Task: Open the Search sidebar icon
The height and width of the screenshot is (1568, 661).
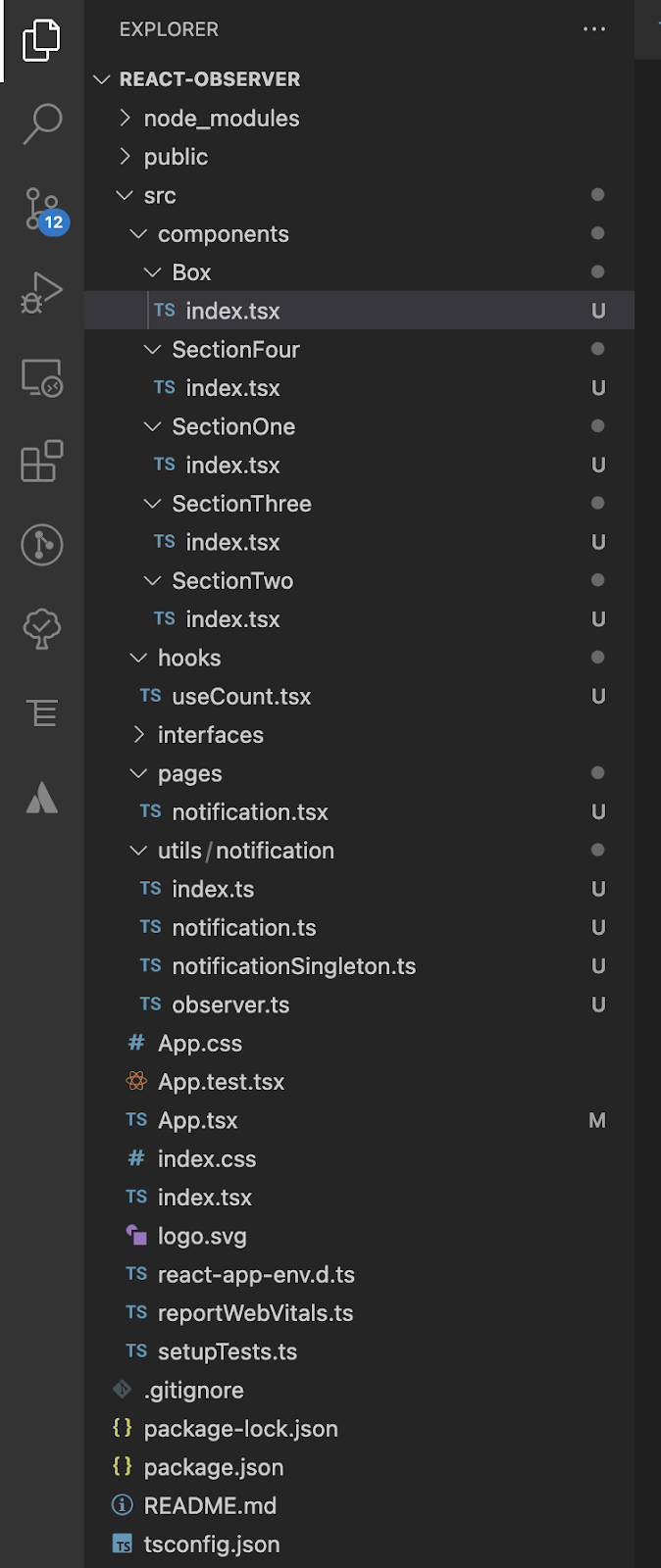Action: click(x=41, y=123)
